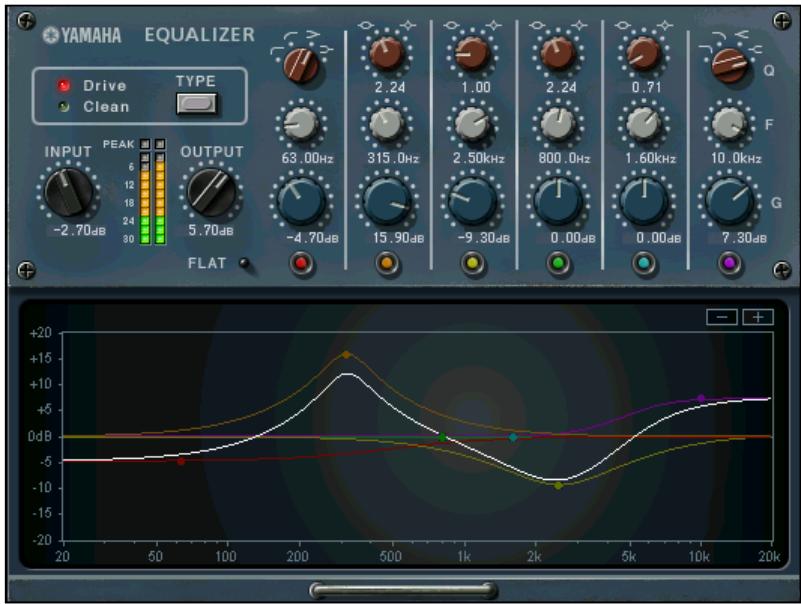801x604 pixels.
Task: Click the frequency knob above 2.50kHz
Action: tap(473, 124)
